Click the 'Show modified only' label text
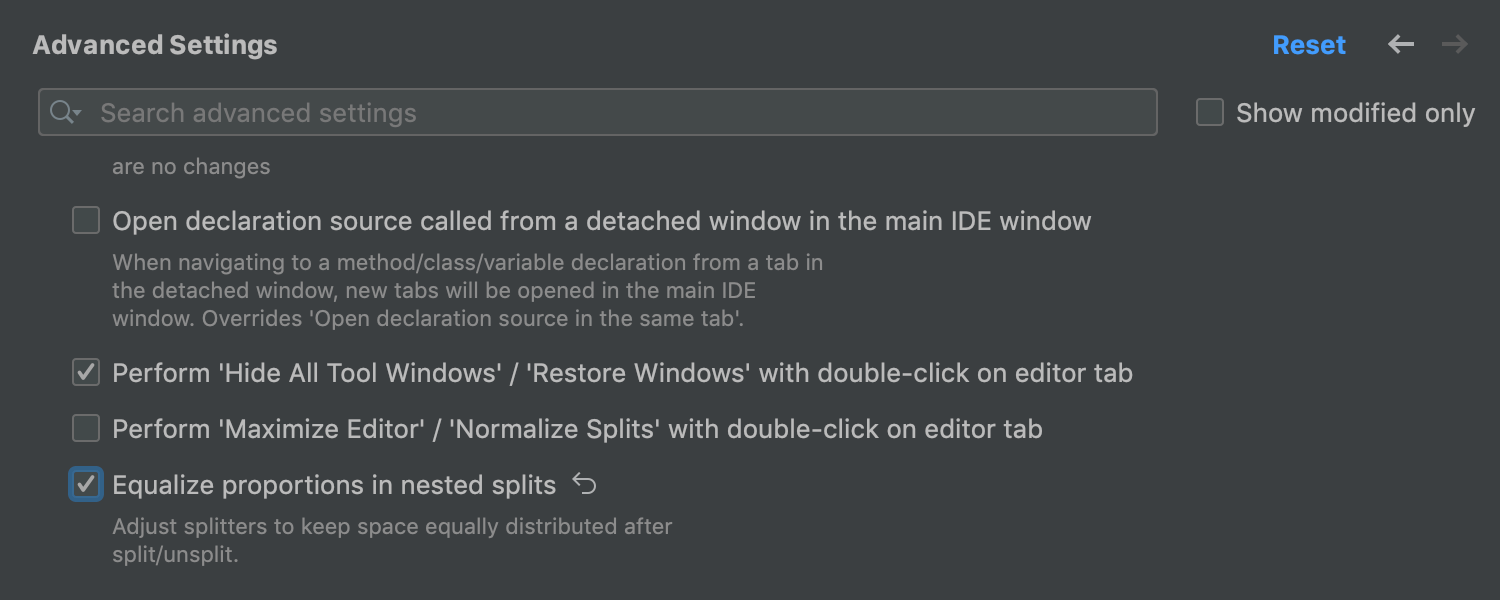 [1355, 113]
